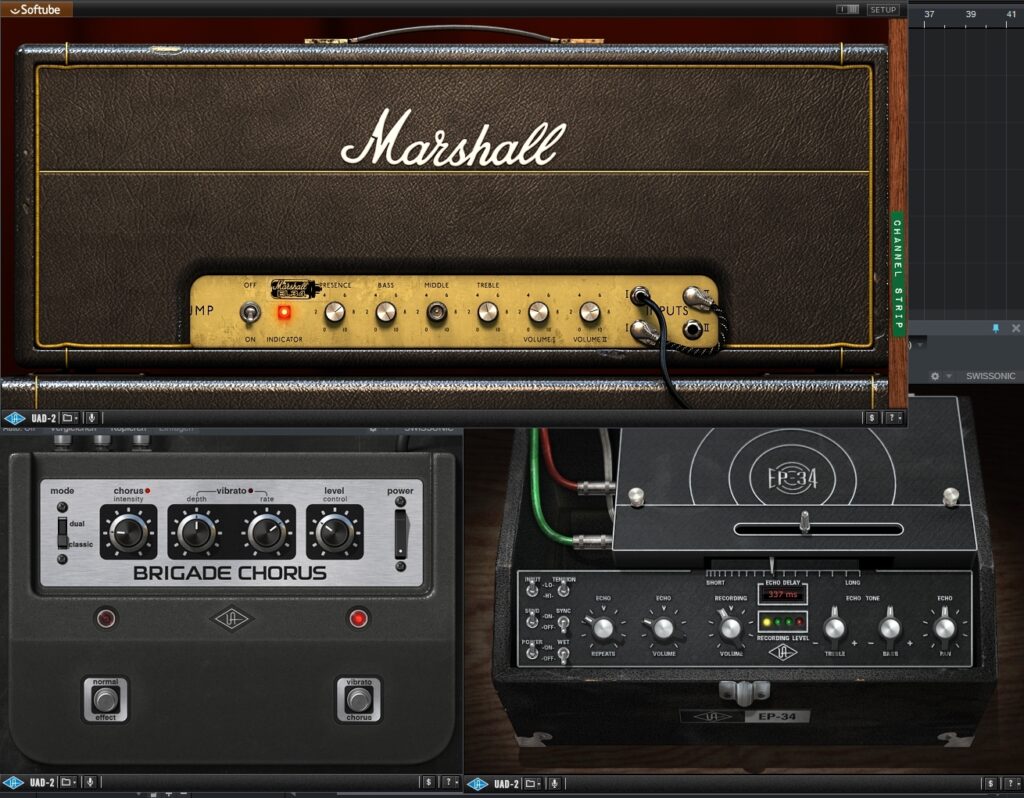Screen dimensions: 1024x798
Task: Click the SWISSONIC label in DAW panel
Action: tap(991, 376)
